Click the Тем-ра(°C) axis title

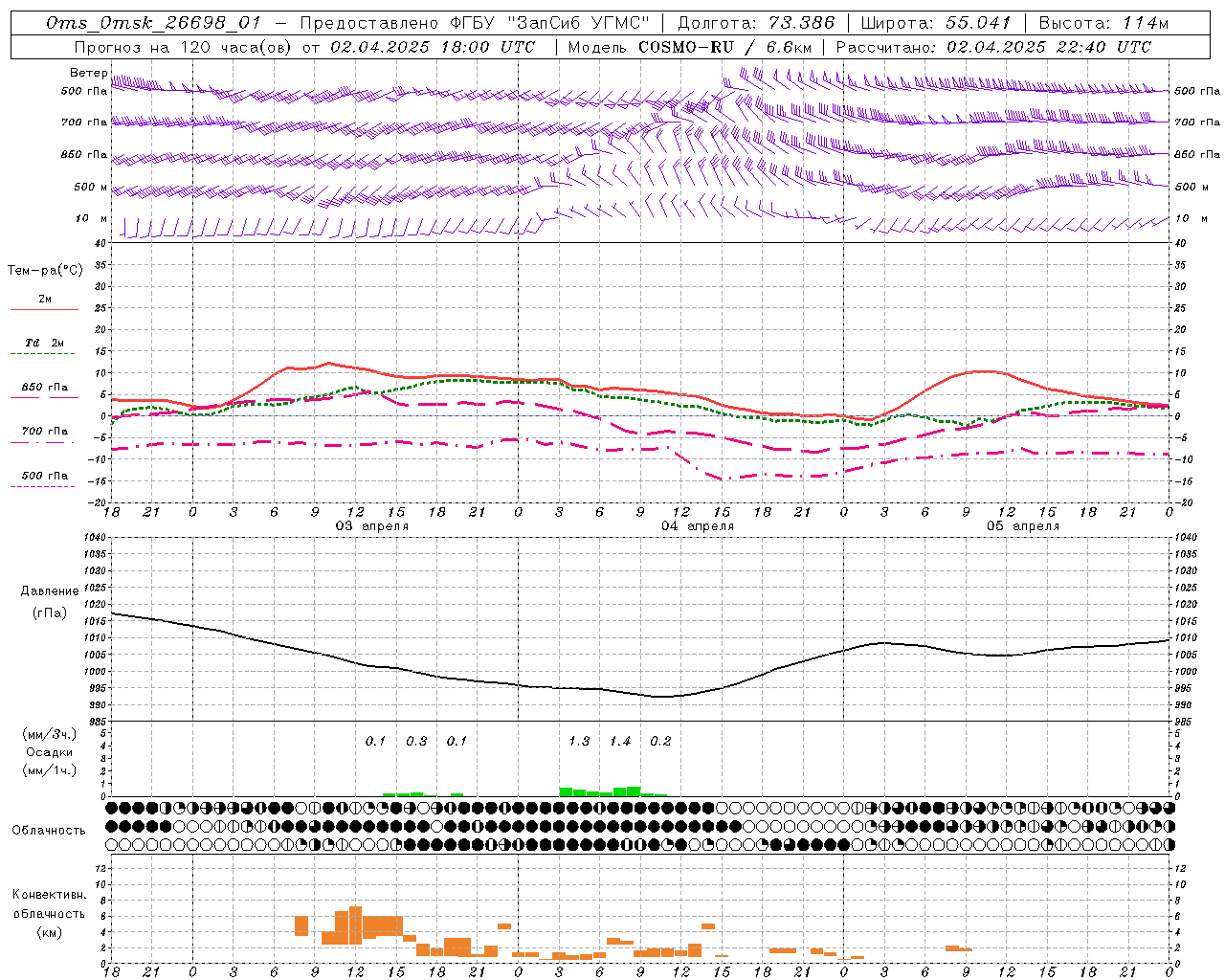45,271
